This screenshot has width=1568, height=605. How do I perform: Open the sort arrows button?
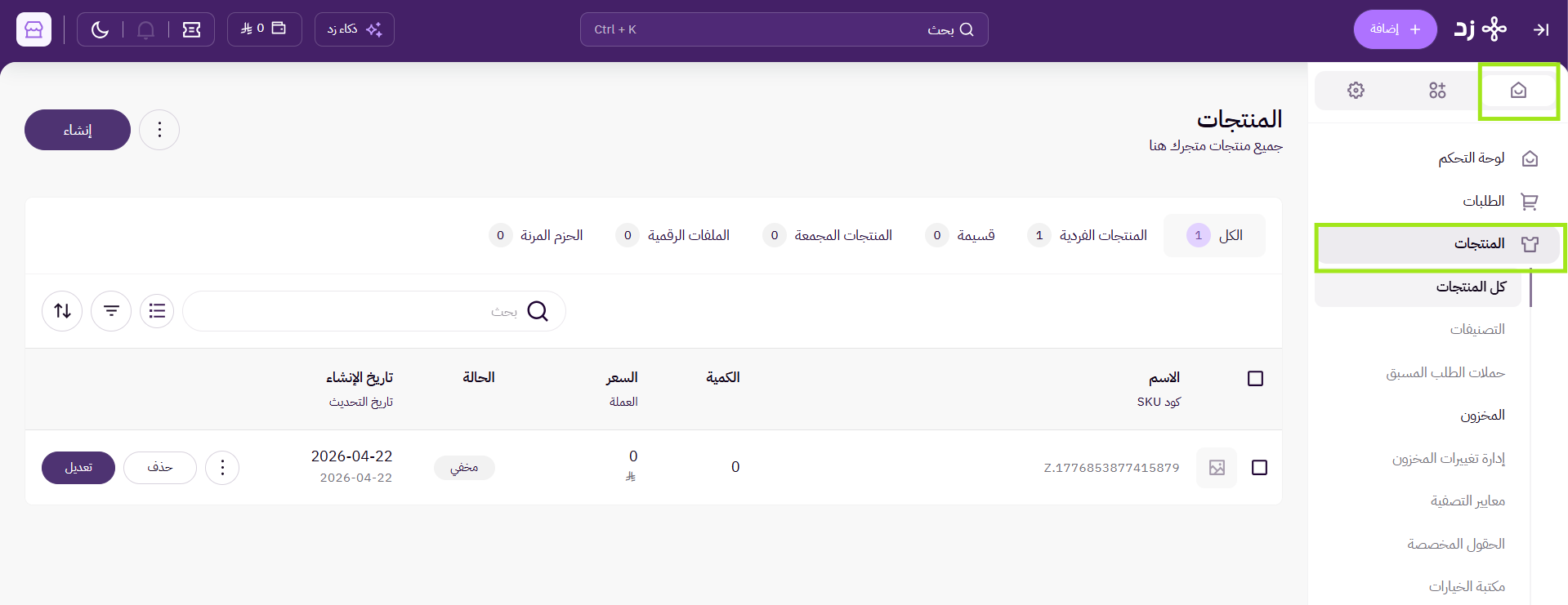click(62, 311)
